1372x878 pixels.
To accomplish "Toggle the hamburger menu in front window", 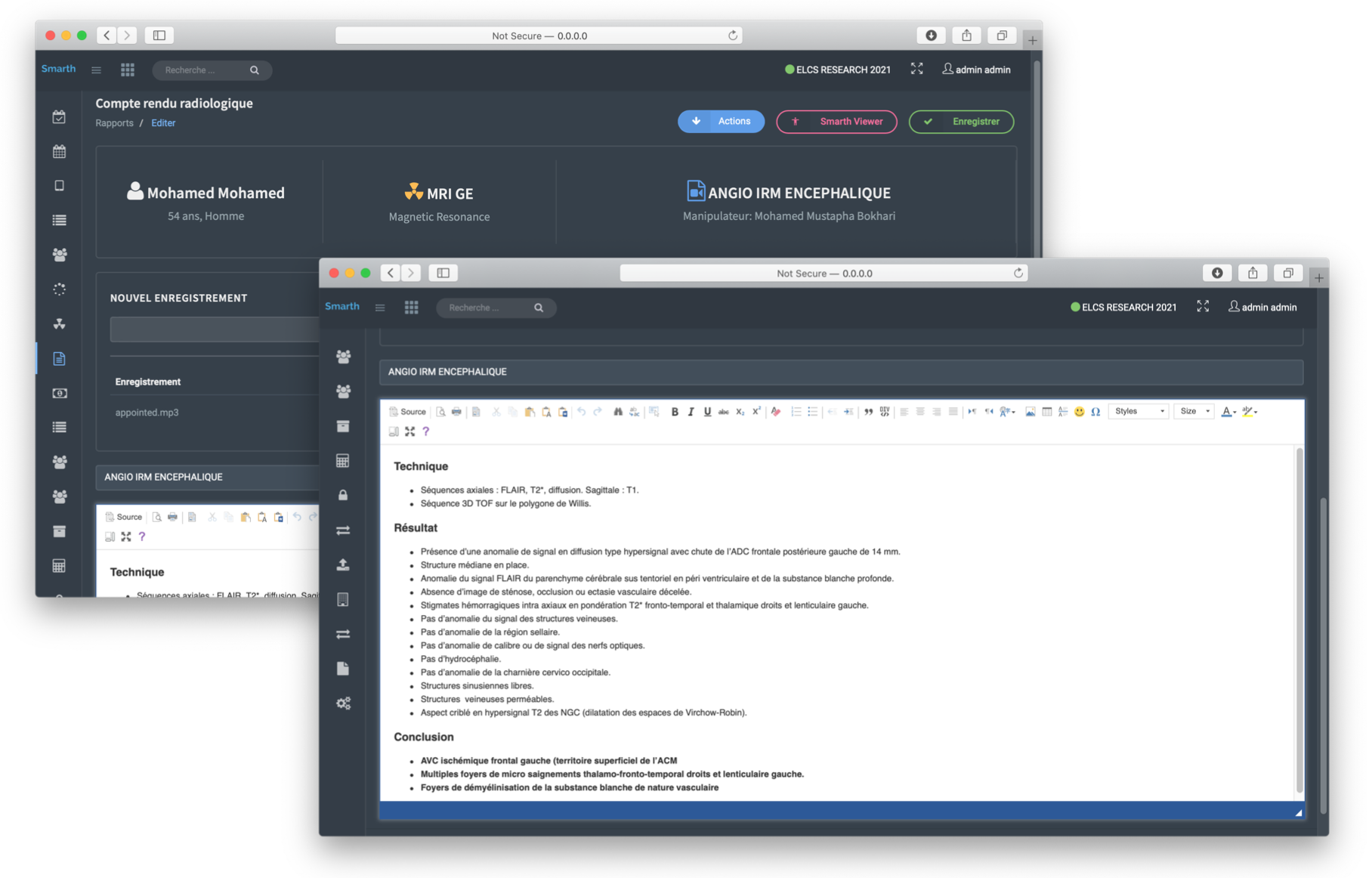I will pyautogui.click(x=380, y=308).
